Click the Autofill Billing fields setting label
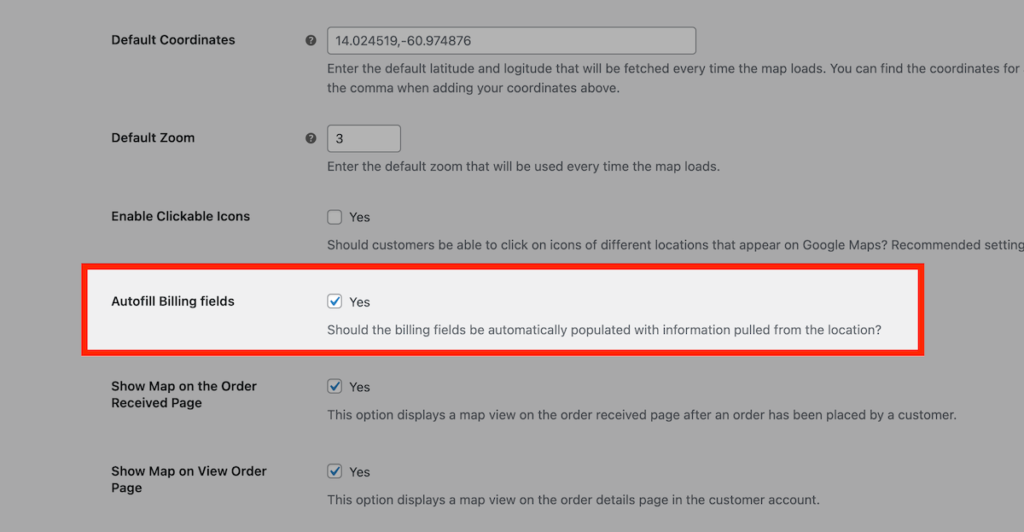 172,301
